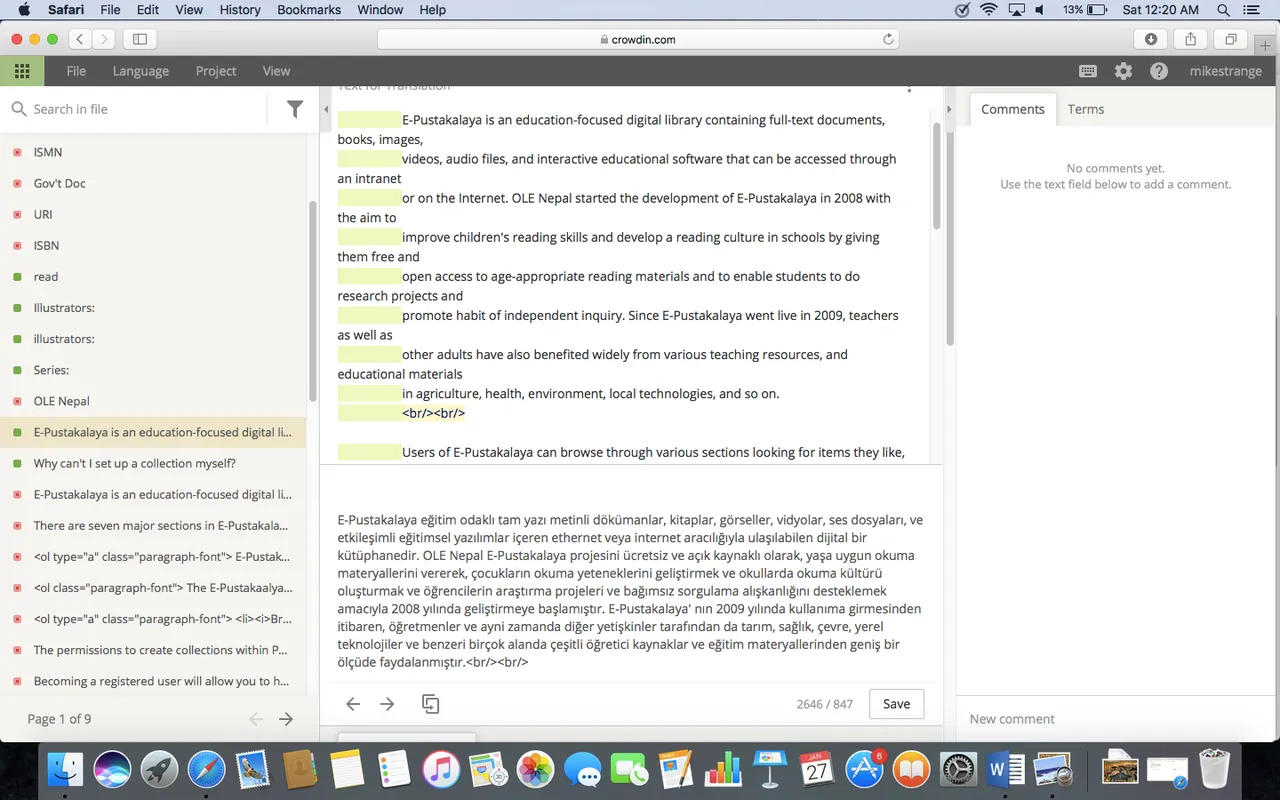
Task: Open Safari Bookmarks menu
Action: pyautogui.click(x=309, y=10)
